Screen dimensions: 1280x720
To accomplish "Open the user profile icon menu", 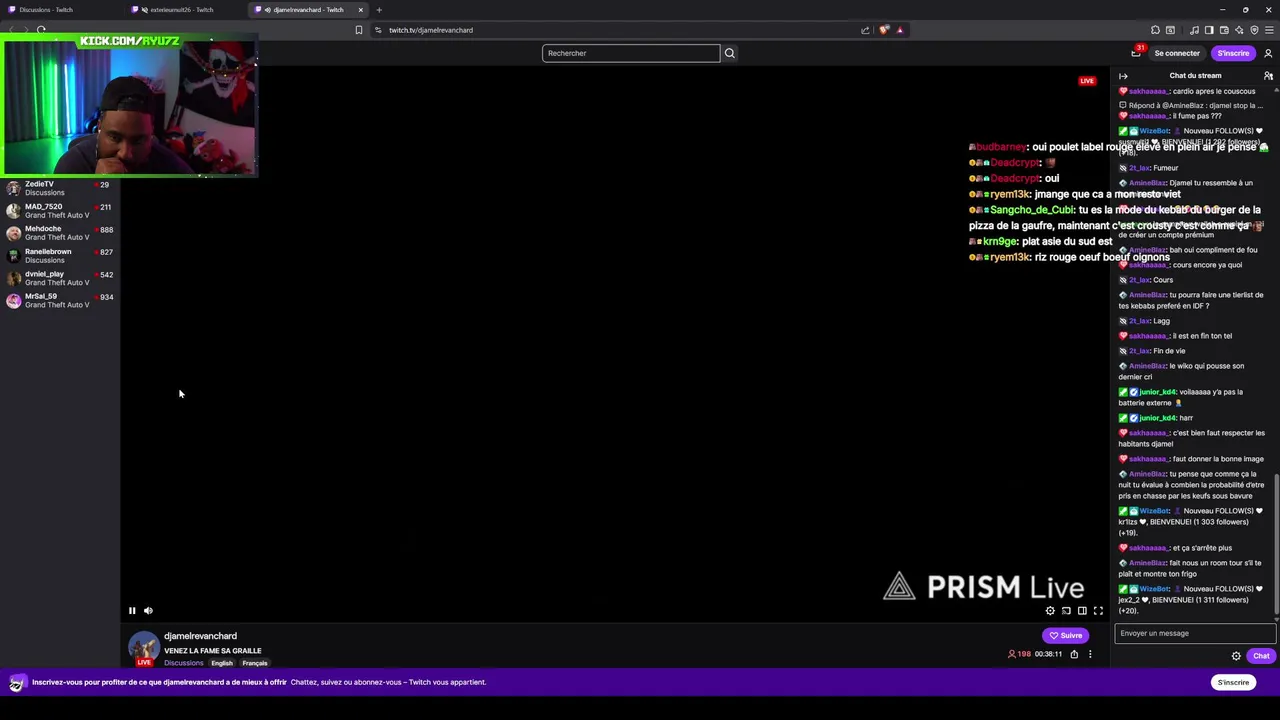I will click(x=1268, y=53).
